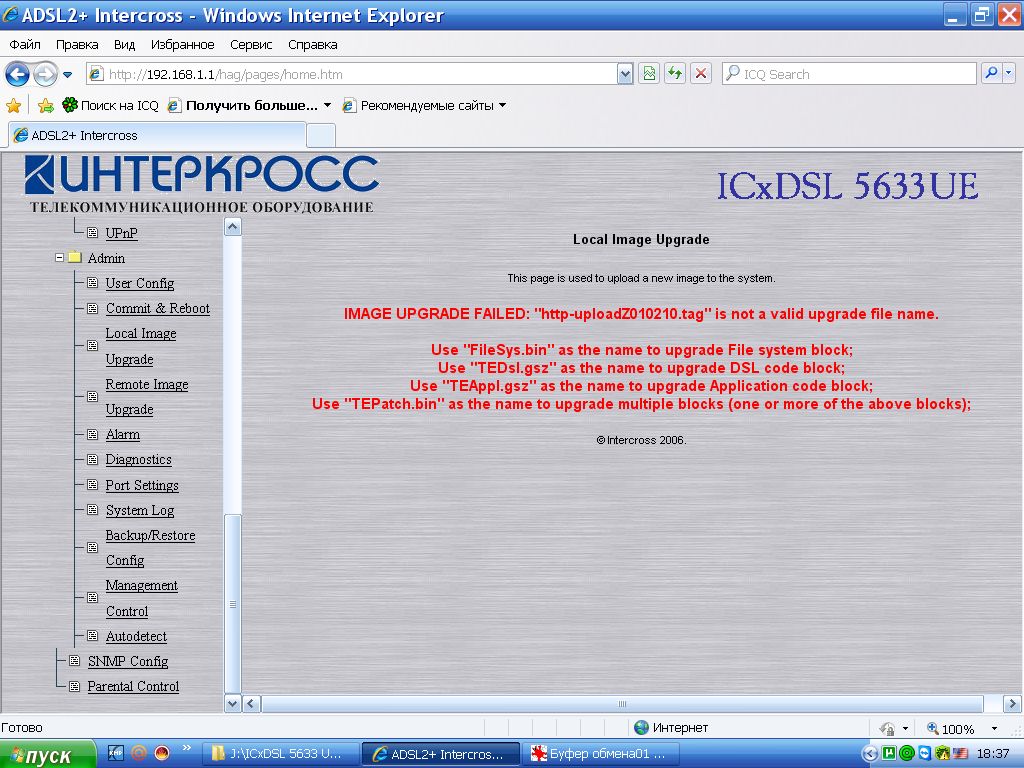Open the address bar history dropdown arrow
Screen dimensions: 1024x768
click(x=625, y=74)
